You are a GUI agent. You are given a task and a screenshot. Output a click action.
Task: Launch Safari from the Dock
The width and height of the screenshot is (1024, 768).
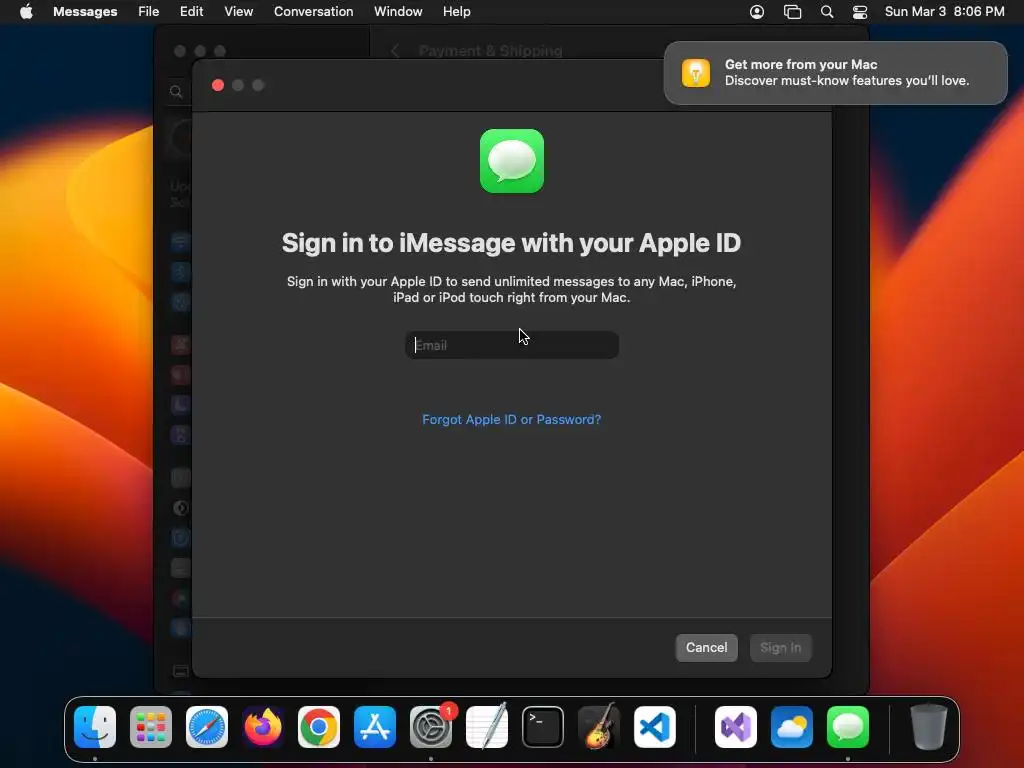click(207, 727)
